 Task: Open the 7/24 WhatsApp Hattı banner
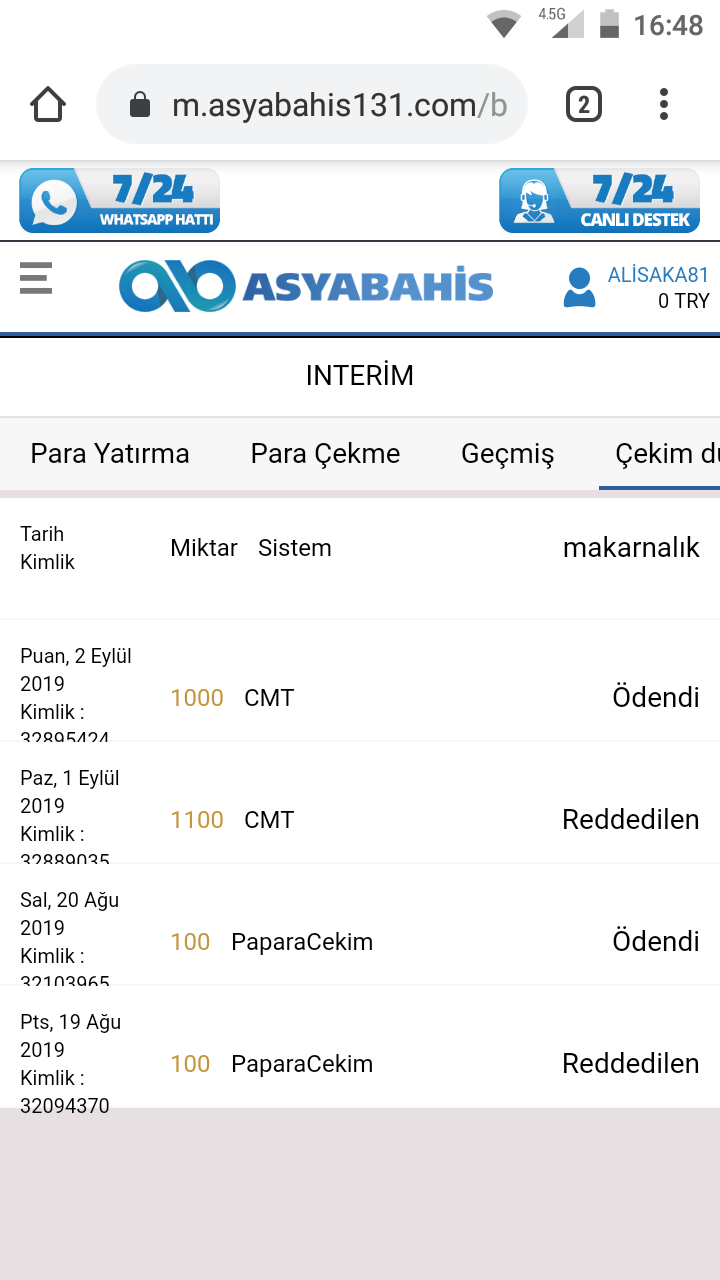tap(119, 201)
